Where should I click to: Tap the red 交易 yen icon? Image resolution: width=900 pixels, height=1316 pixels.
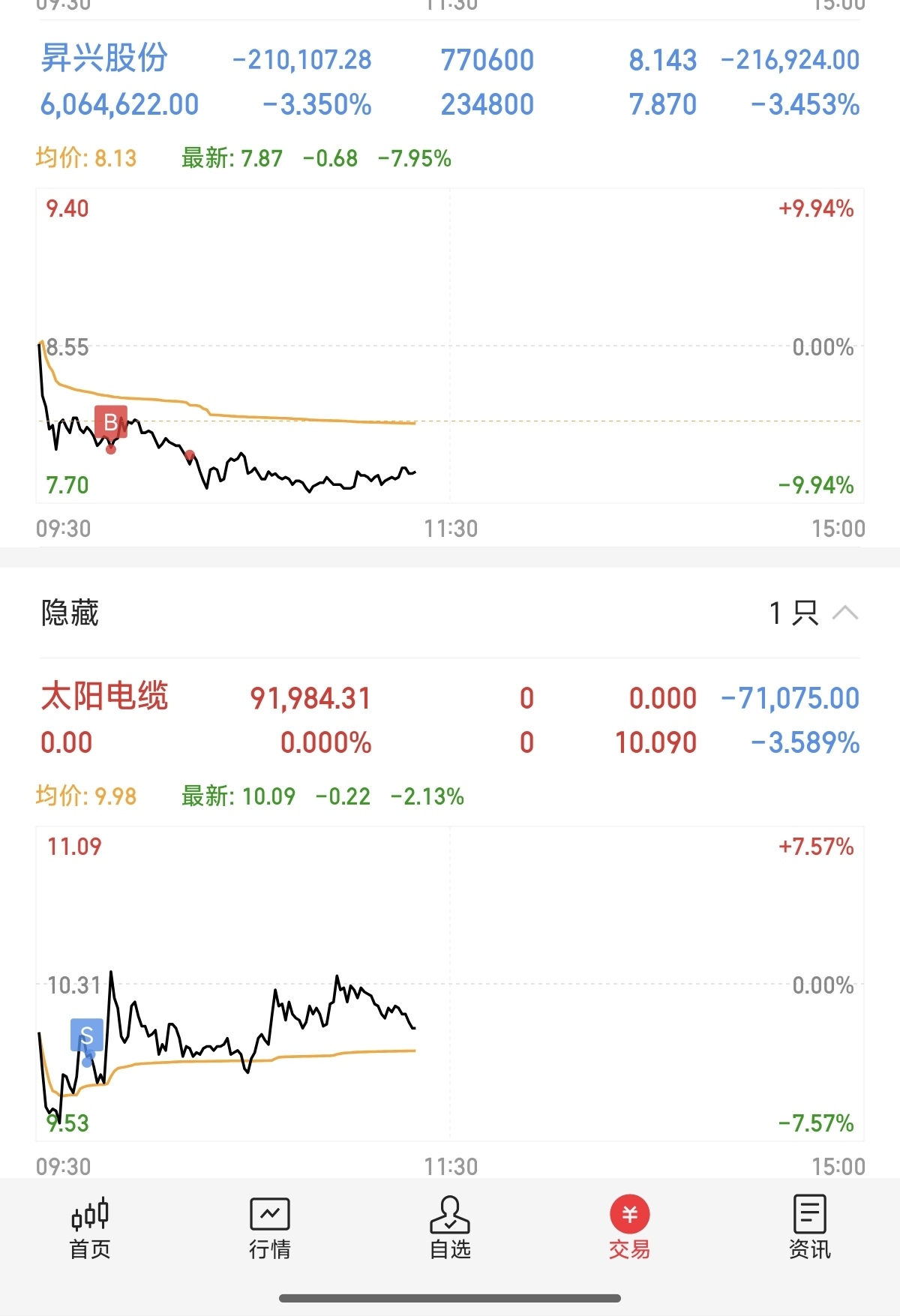click(x=629, y=1214)
